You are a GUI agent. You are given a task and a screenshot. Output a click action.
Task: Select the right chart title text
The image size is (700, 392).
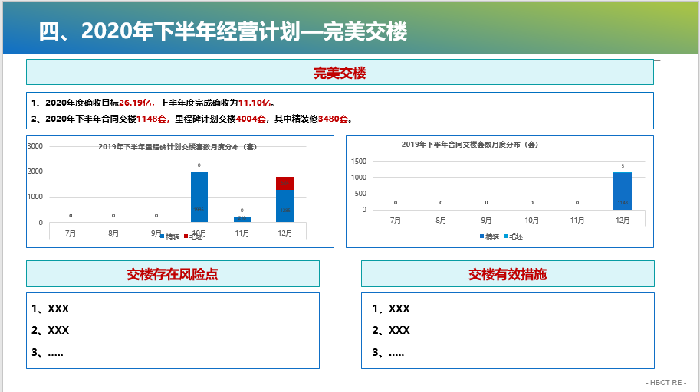tap(469, 145)
